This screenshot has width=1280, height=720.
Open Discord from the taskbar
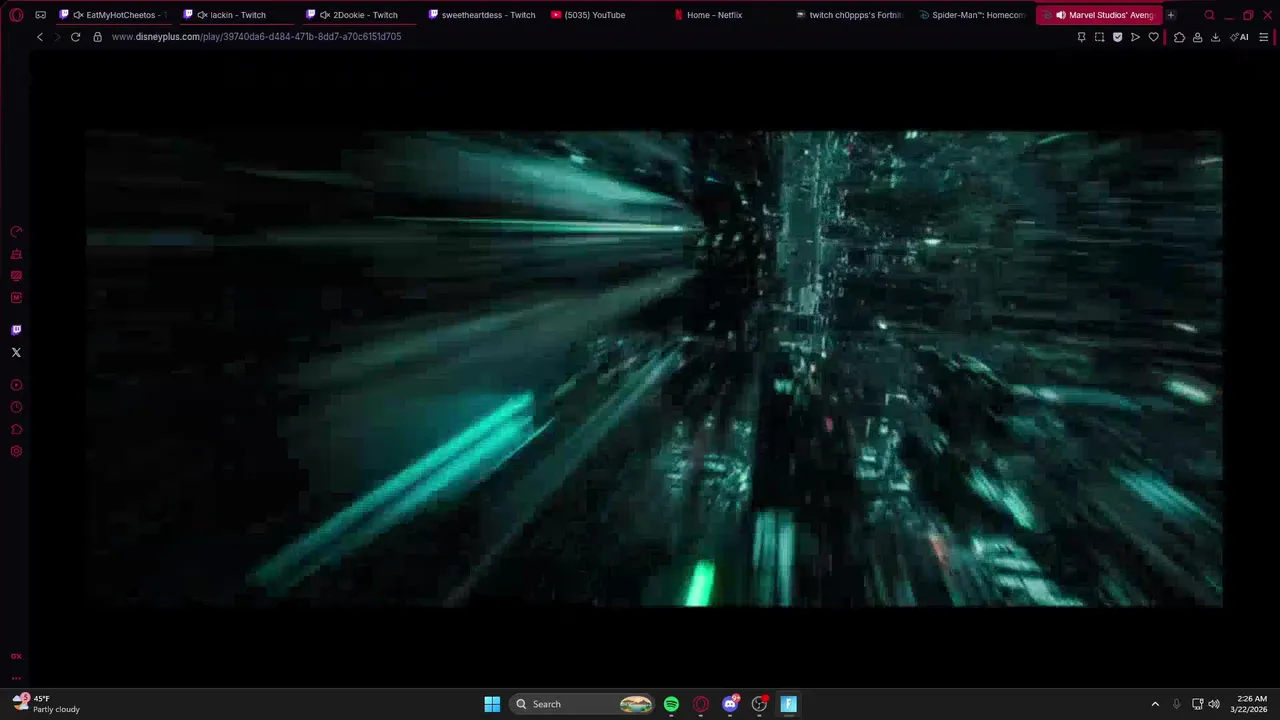[x=731, y=704]
